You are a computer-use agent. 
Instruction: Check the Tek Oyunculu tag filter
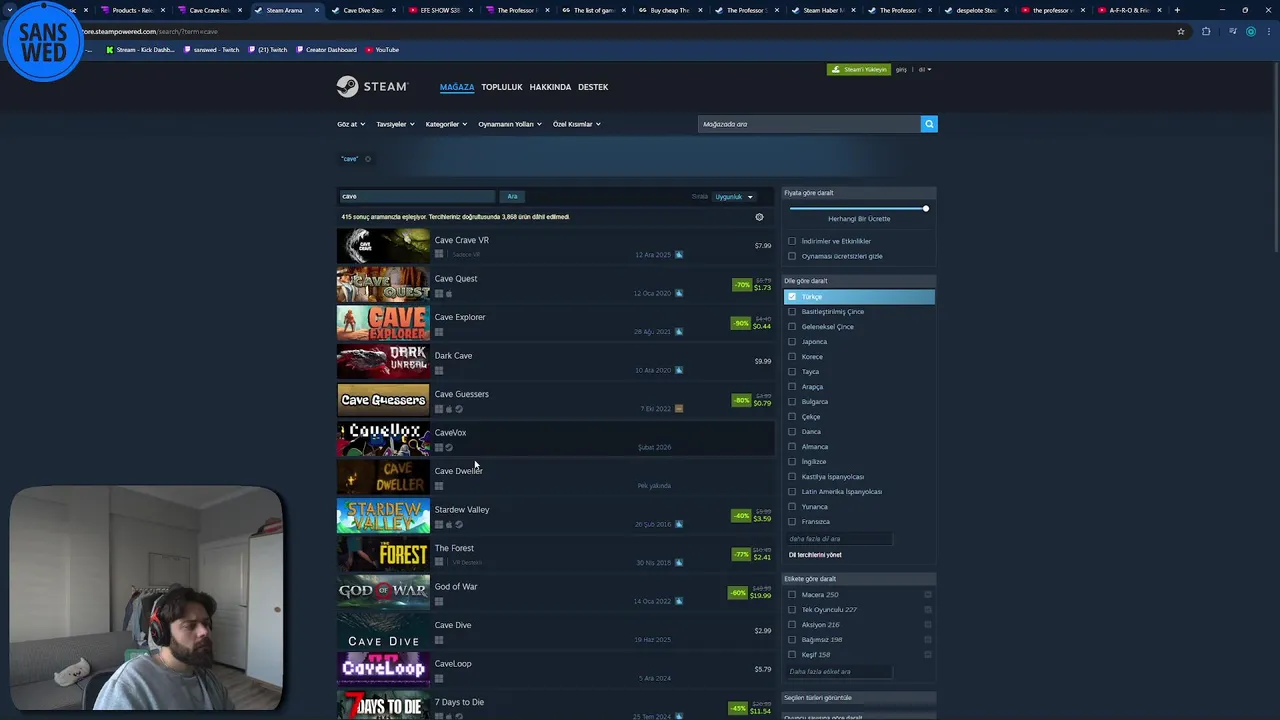coord(792,610)
